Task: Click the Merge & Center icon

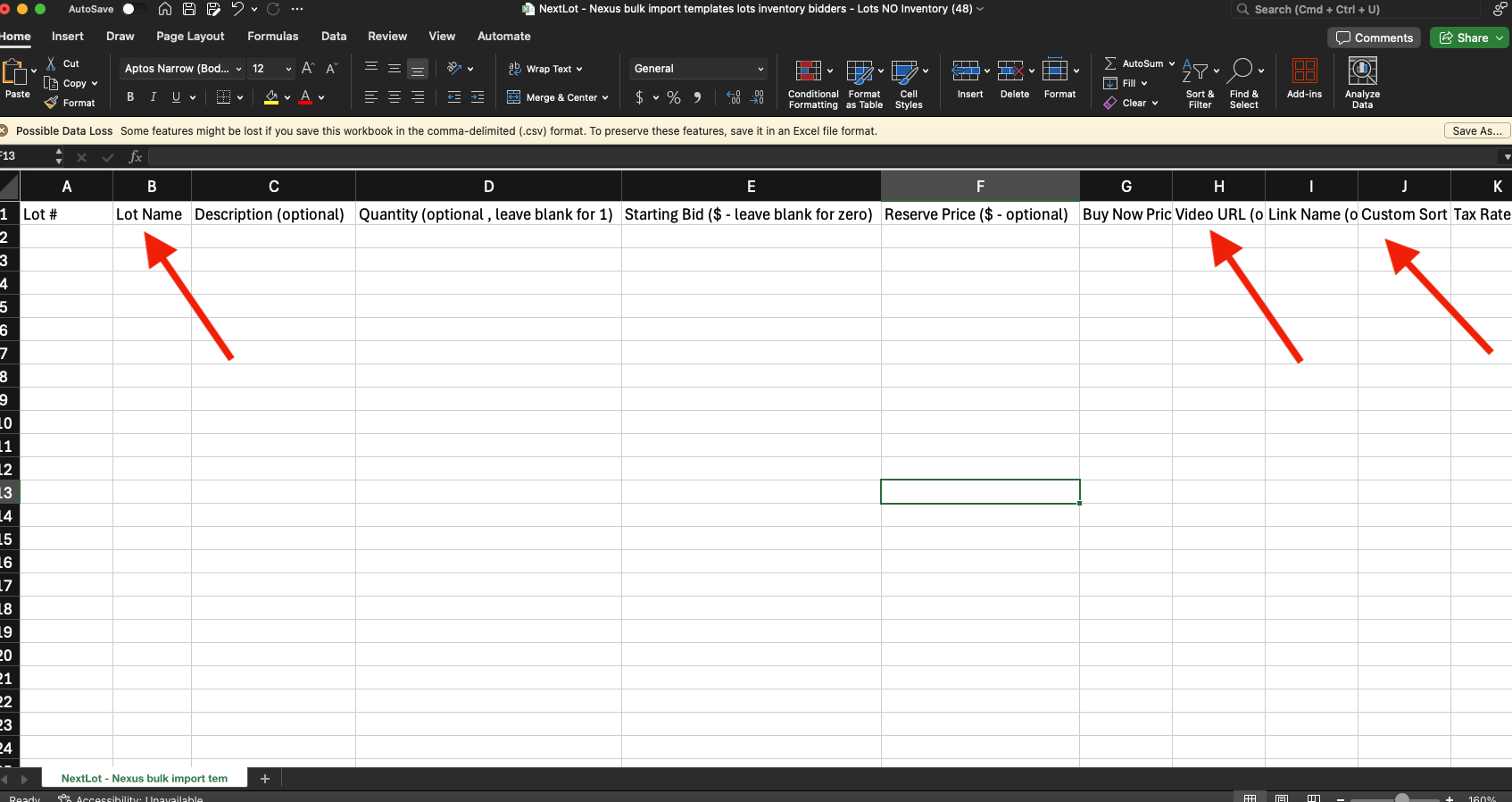Action: pyautogui.click(x=514, y=97)
